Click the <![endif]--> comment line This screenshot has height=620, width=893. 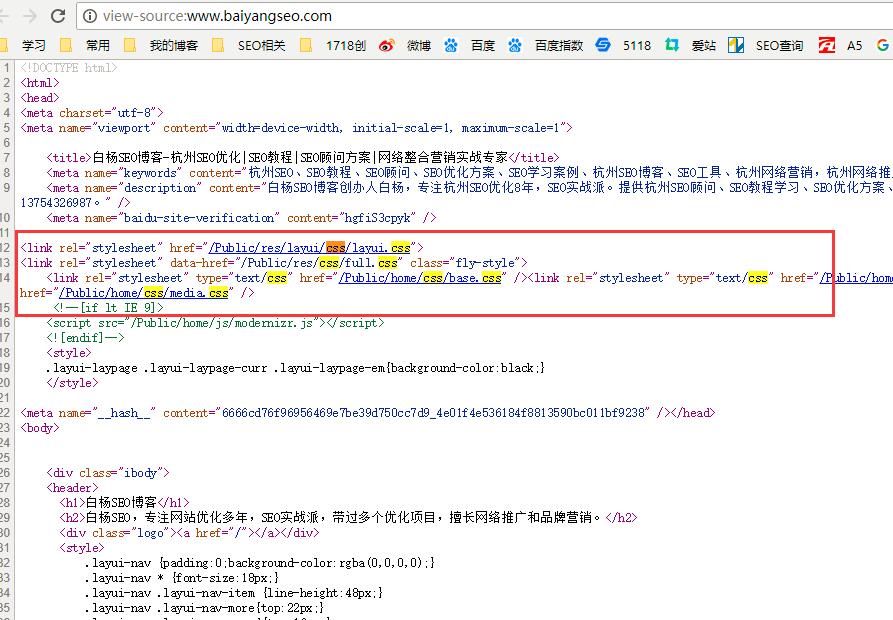(85, 338)
